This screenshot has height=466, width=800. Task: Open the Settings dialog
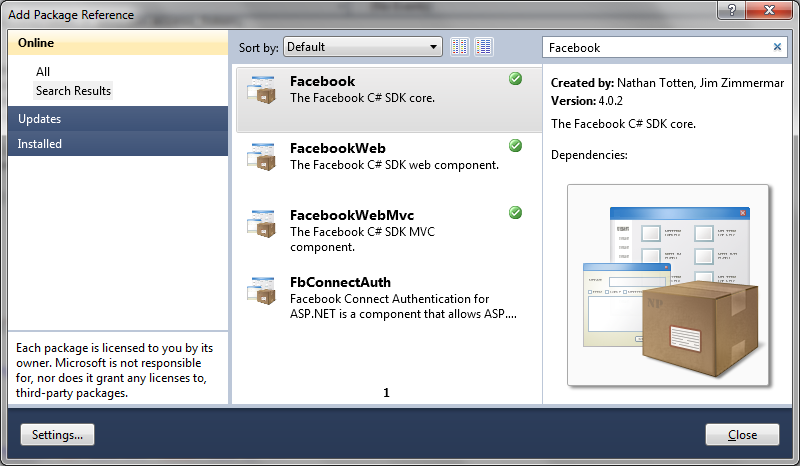pyautogui.click(x=57, y=434)
